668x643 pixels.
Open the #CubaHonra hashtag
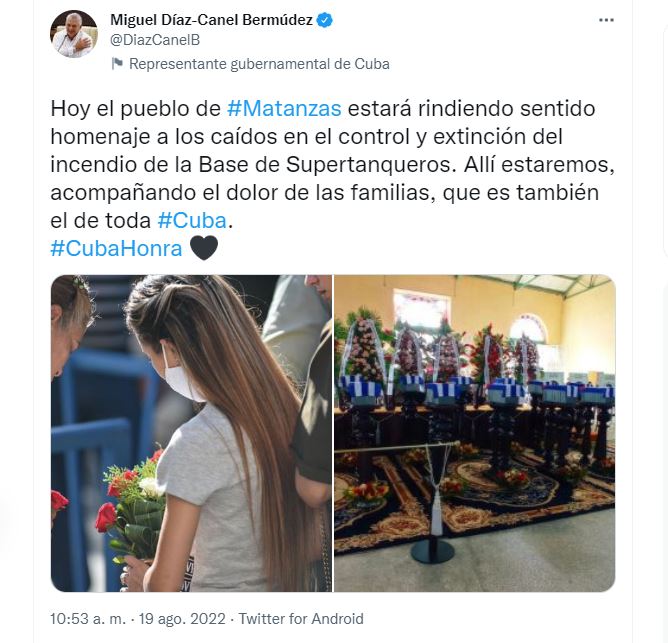coord(116,248)
